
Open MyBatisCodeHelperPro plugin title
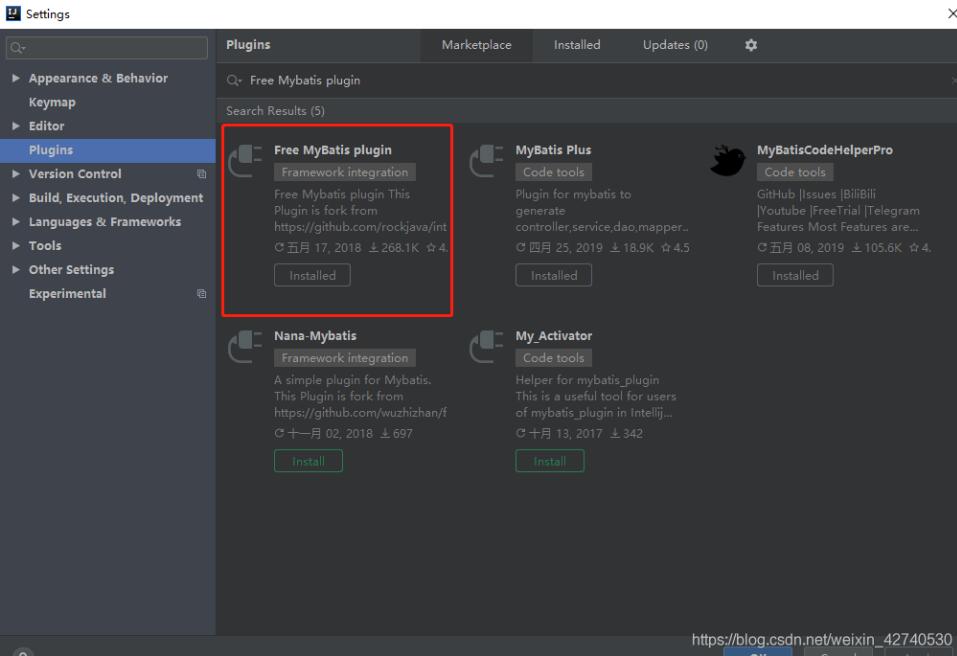click(825, 150)
